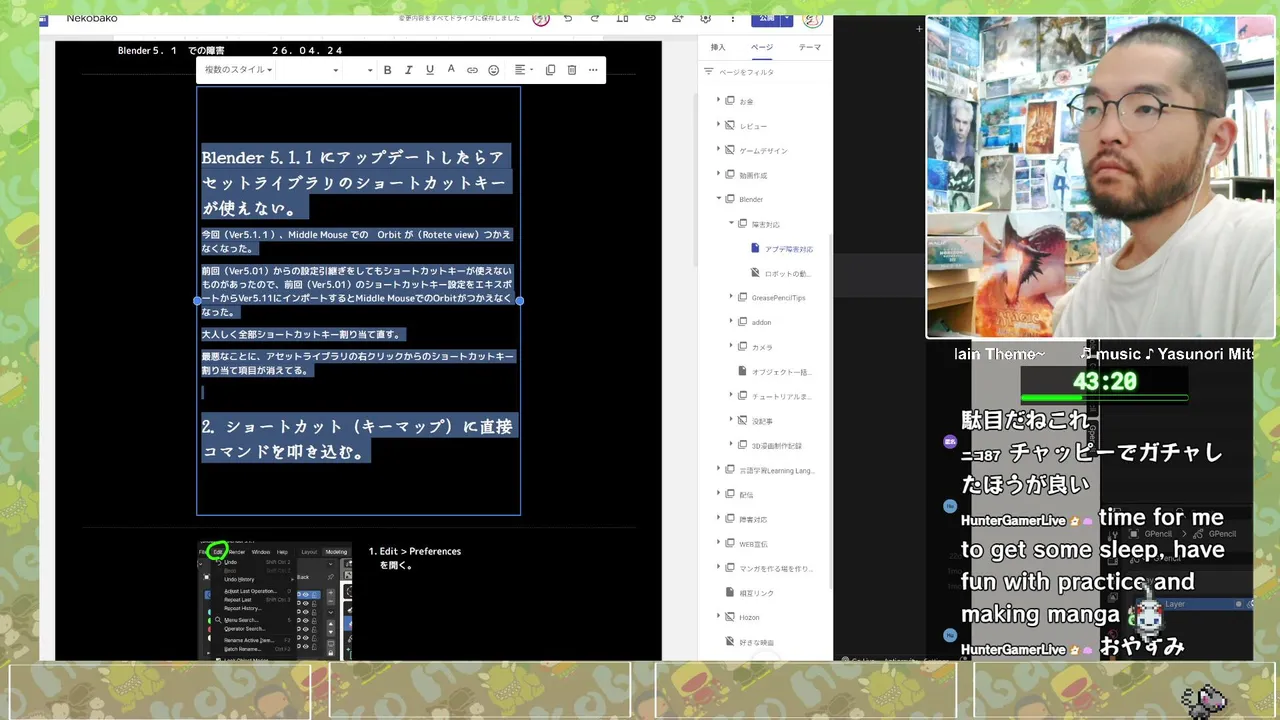Apply italic to selected text
1280x720 pixels.
point(409,70)
